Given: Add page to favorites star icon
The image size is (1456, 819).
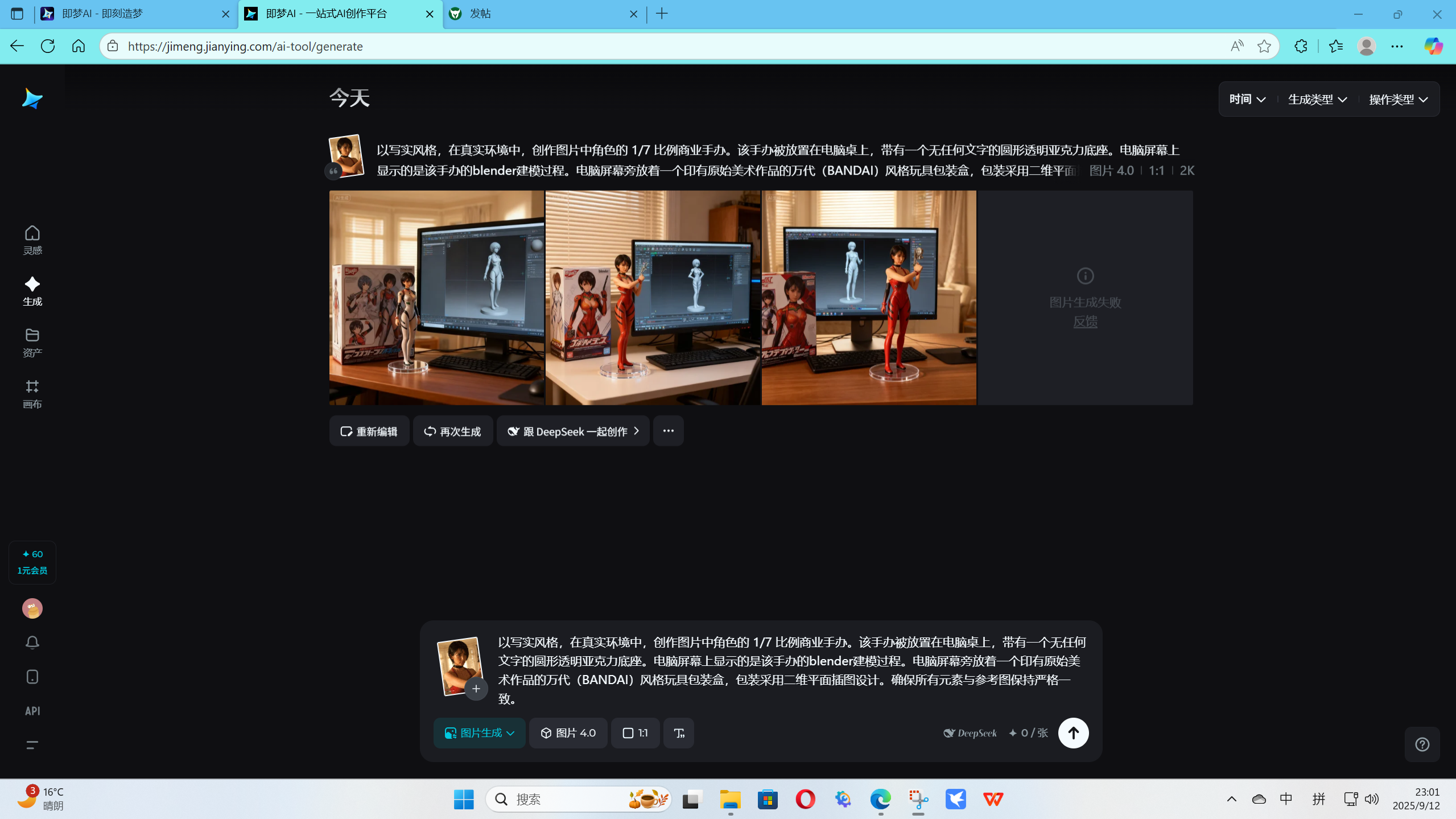Looking at the screenshot, I should point(1264,46).
